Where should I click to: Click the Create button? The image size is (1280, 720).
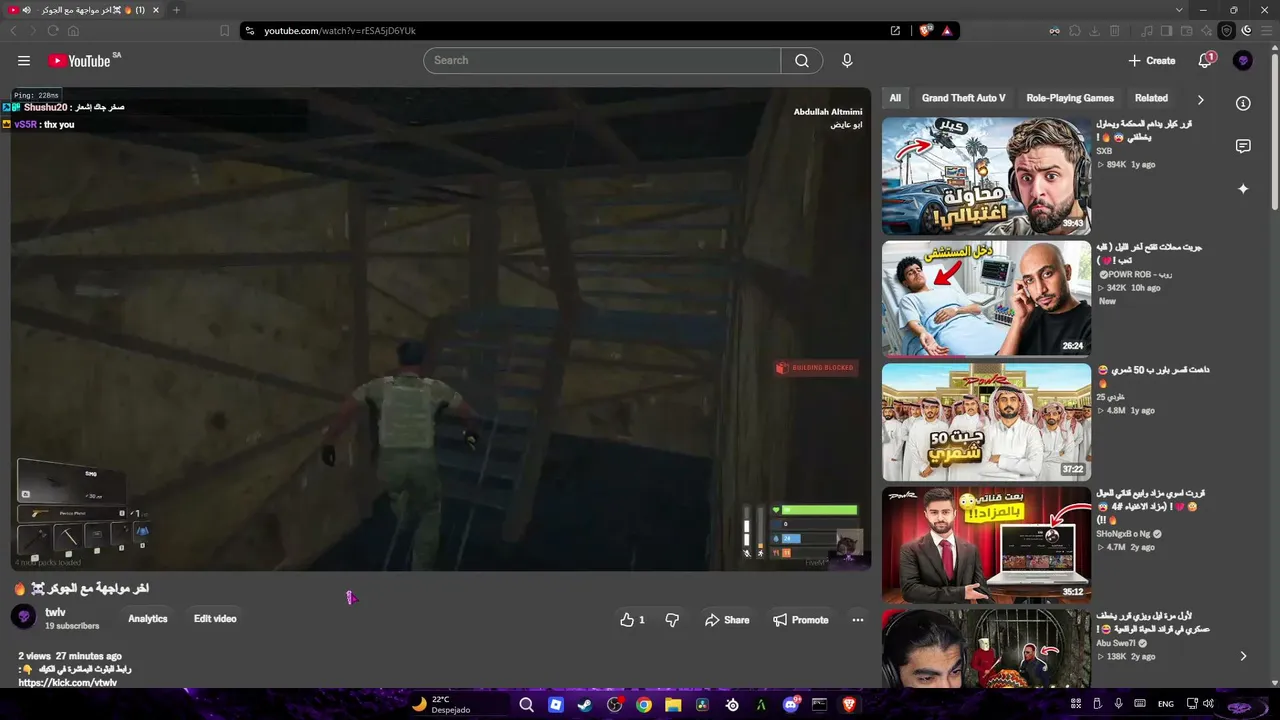(x=1152, y=61)
